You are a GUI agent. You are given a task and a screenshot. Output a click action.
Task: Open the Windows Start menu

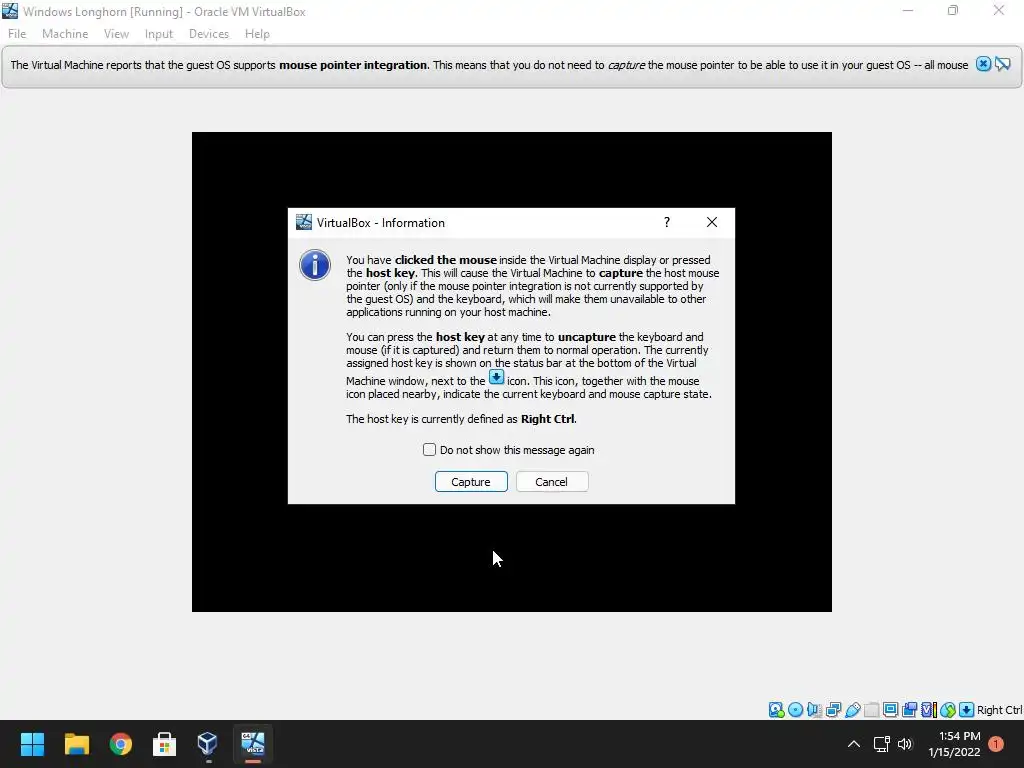[32, 744]
